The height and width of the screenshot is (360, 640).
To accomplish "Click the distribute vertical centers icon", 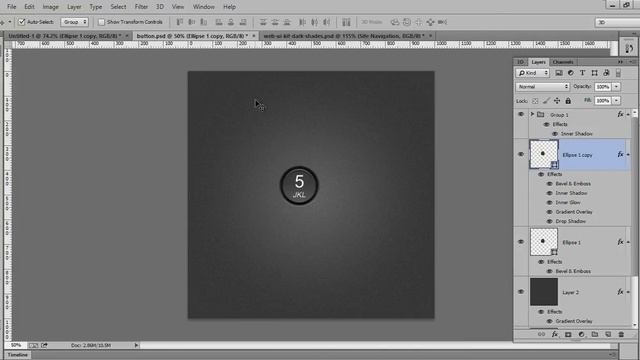I will tap(275, 22).
